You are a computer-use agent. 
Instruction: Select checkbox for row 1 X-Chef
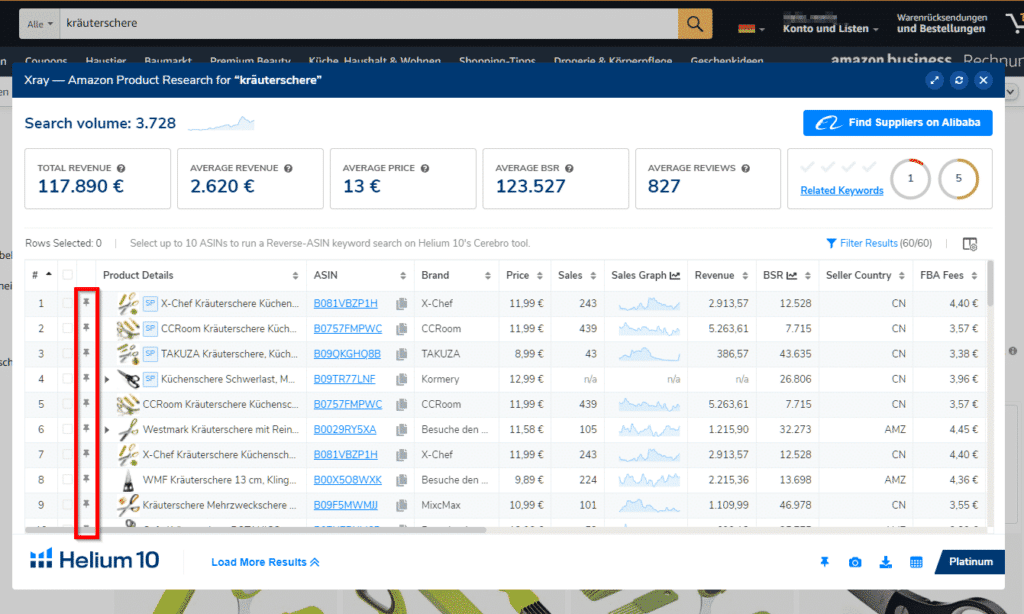tap(67, 303)
